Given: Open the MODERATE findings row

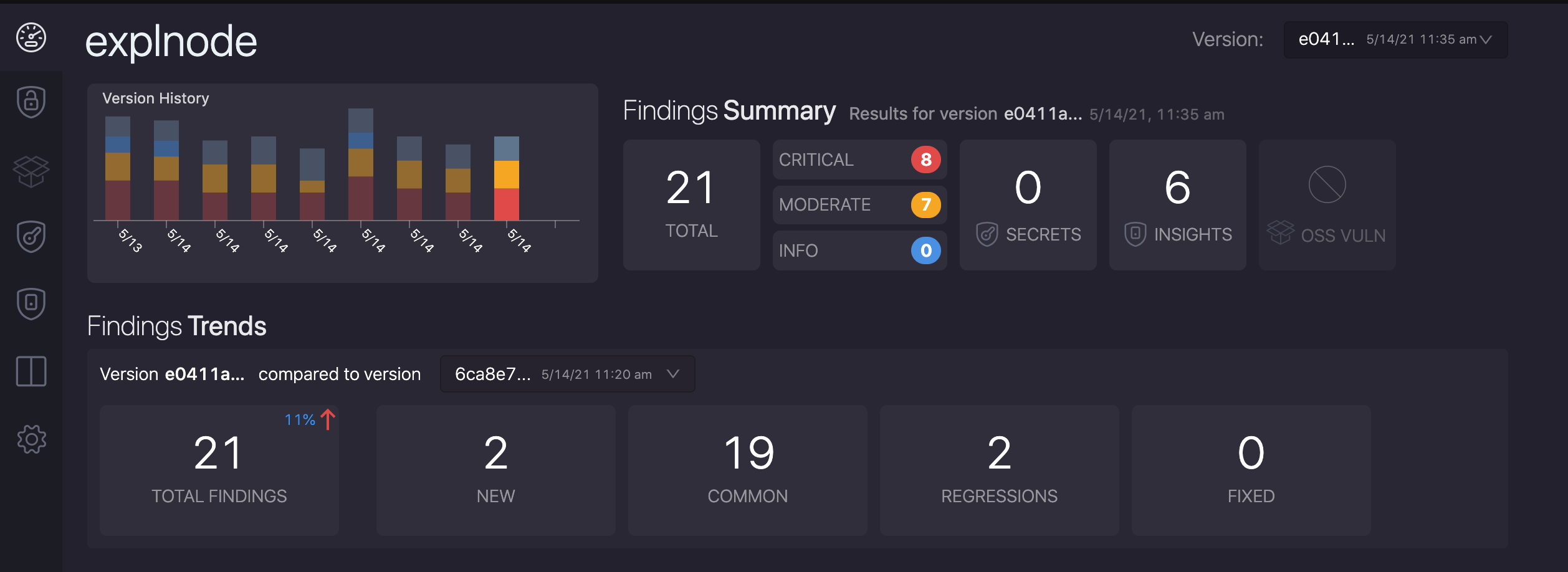Looking at the screenshot, I should tap(859, 205).
